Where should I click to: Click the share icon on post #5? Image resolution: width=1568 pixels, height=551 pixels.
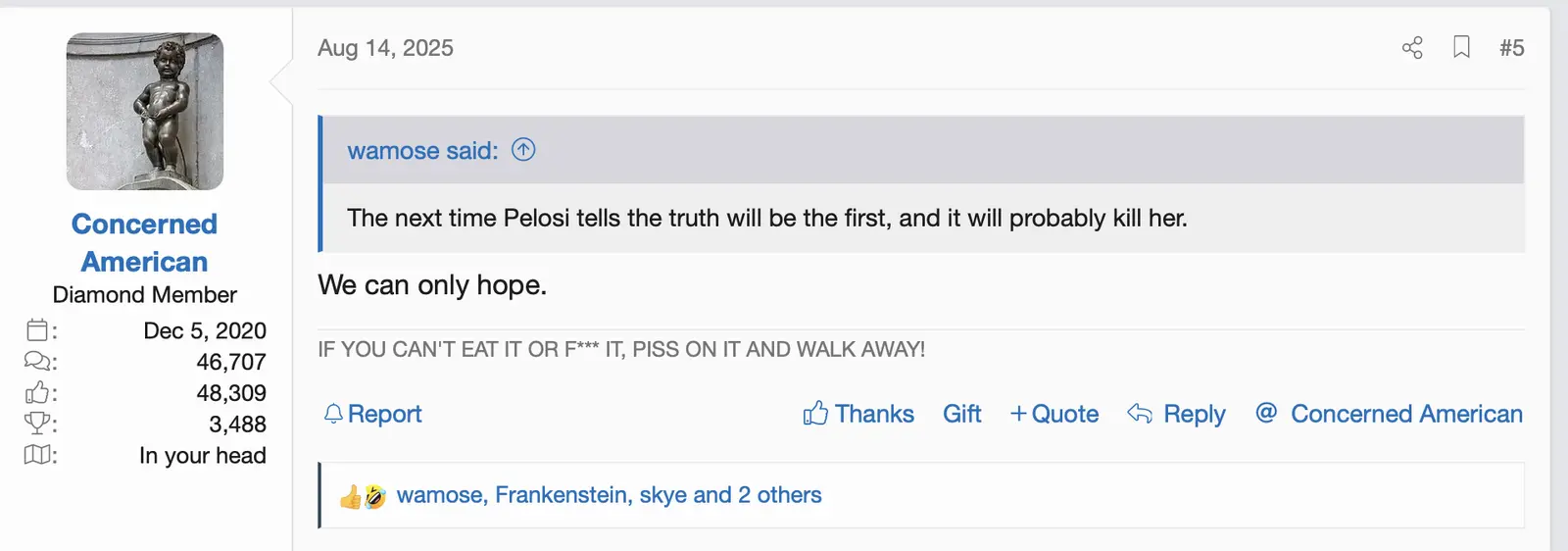pyautogui.click(x=1412, y=48)
